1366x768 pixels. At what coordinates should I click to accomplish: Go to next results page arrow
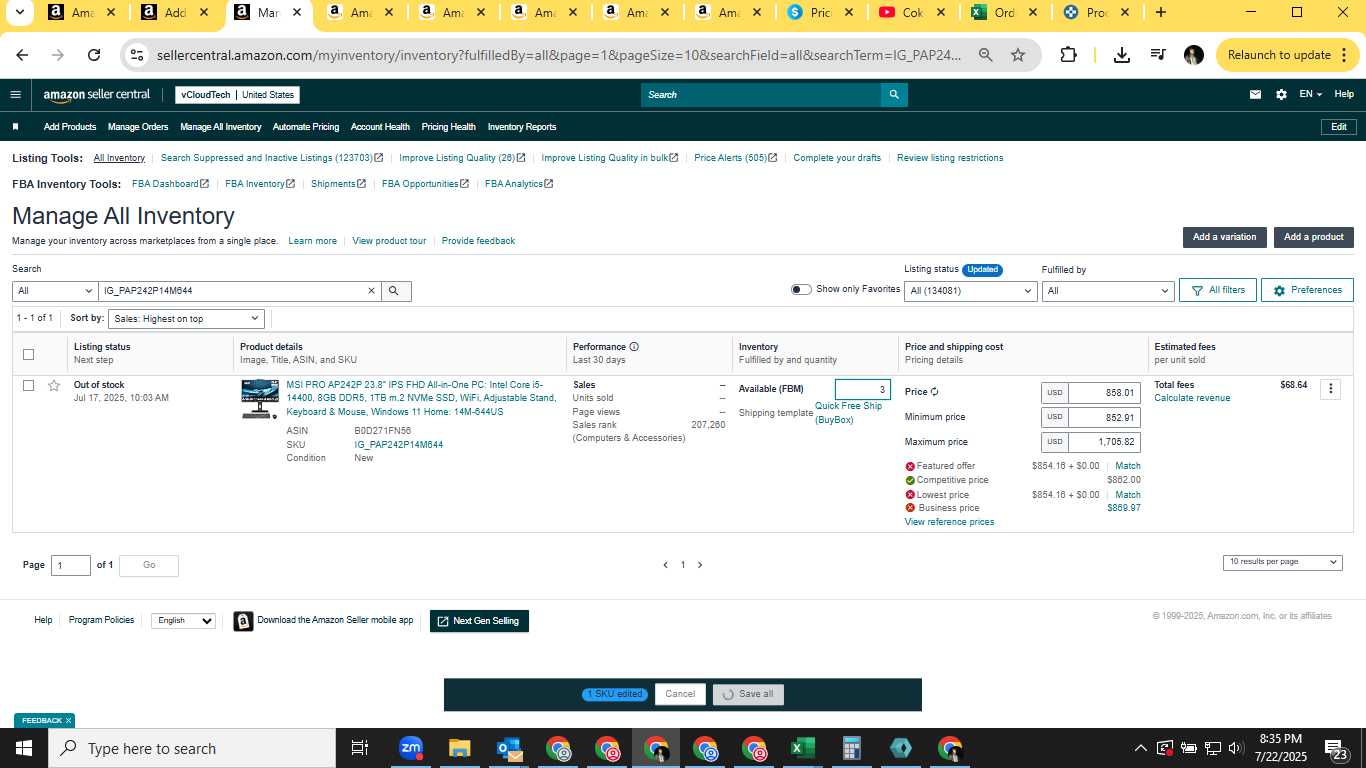(699, 565)
